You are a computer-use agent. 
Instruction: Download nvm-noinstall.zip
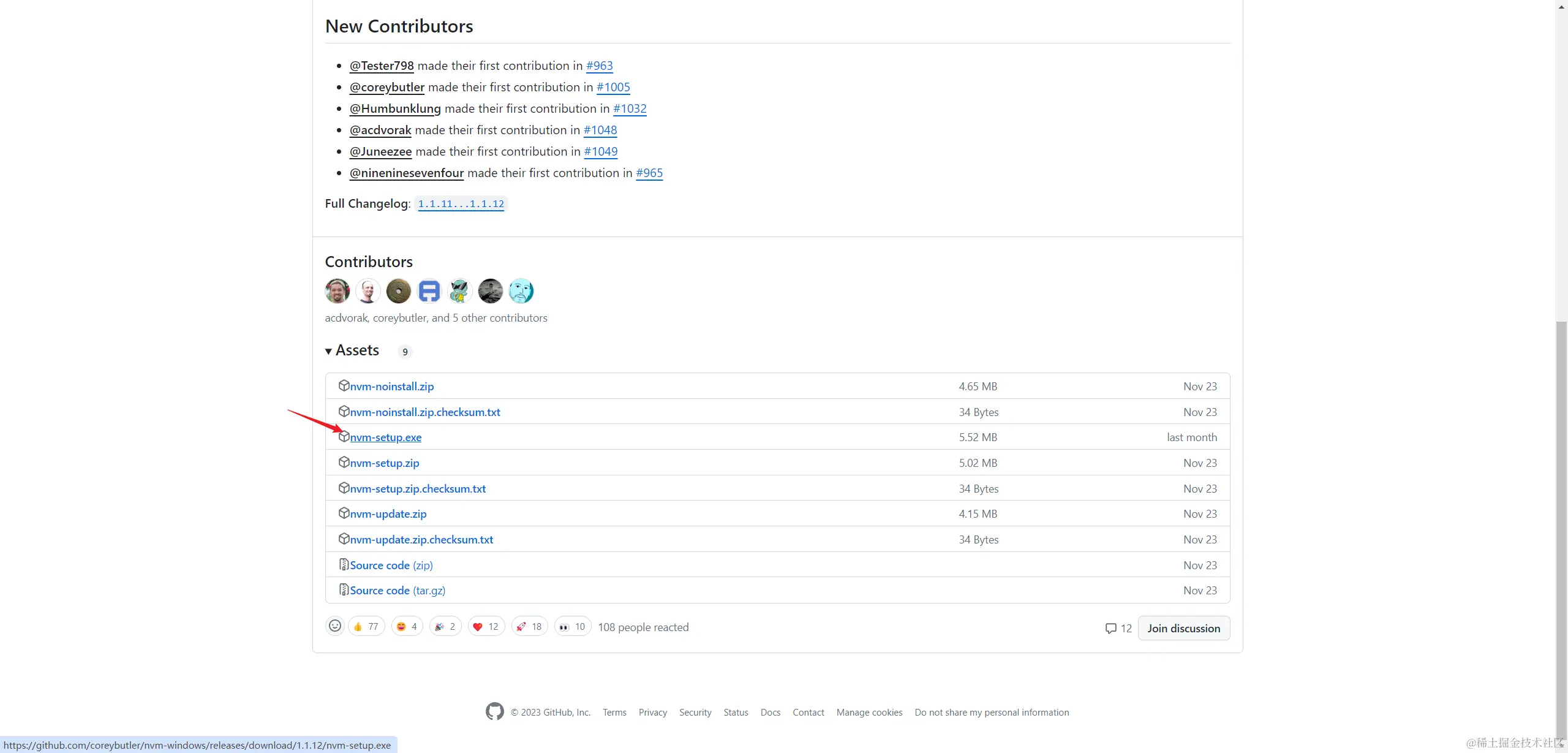392,387
